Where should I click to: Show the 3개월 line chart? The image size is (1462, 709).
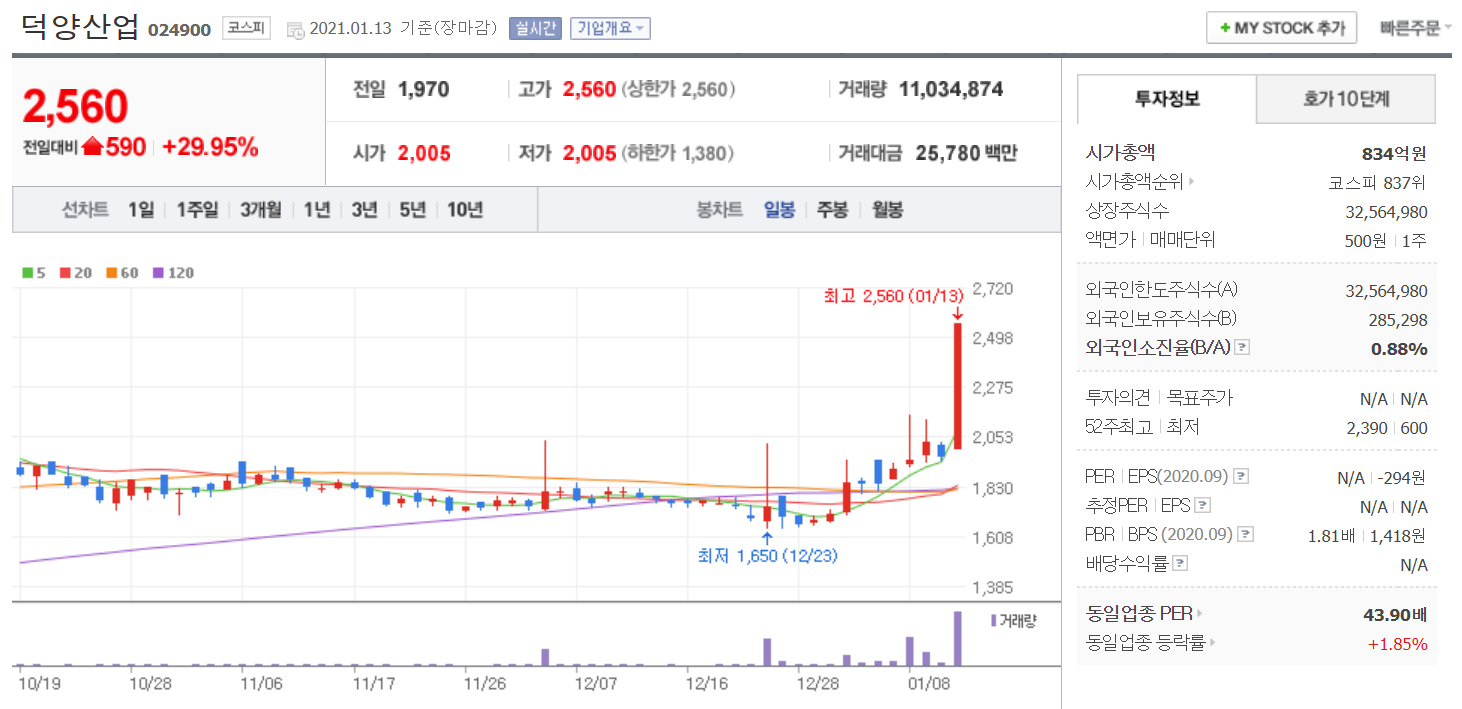point(260,210)
